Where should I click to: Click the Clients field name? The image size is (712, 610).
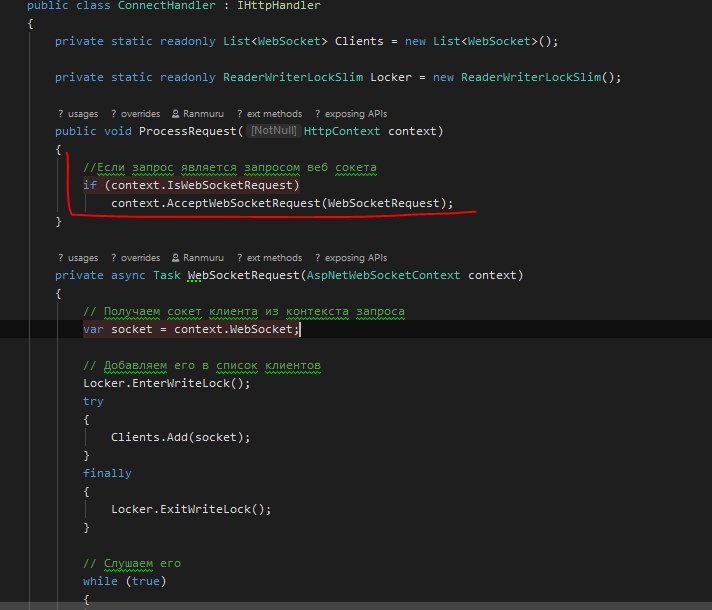(359, 41)
